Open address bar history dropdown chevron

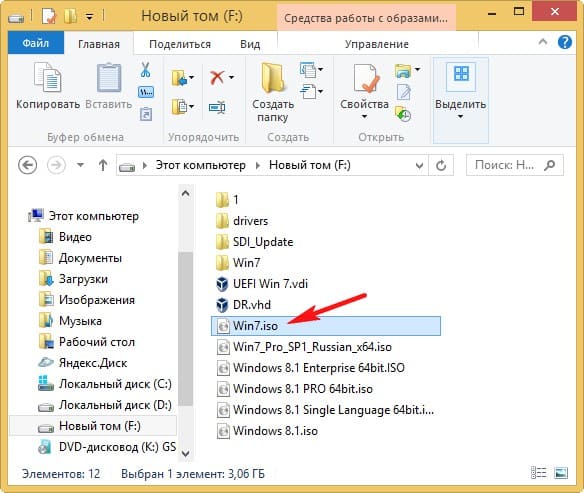pos(419,165)
